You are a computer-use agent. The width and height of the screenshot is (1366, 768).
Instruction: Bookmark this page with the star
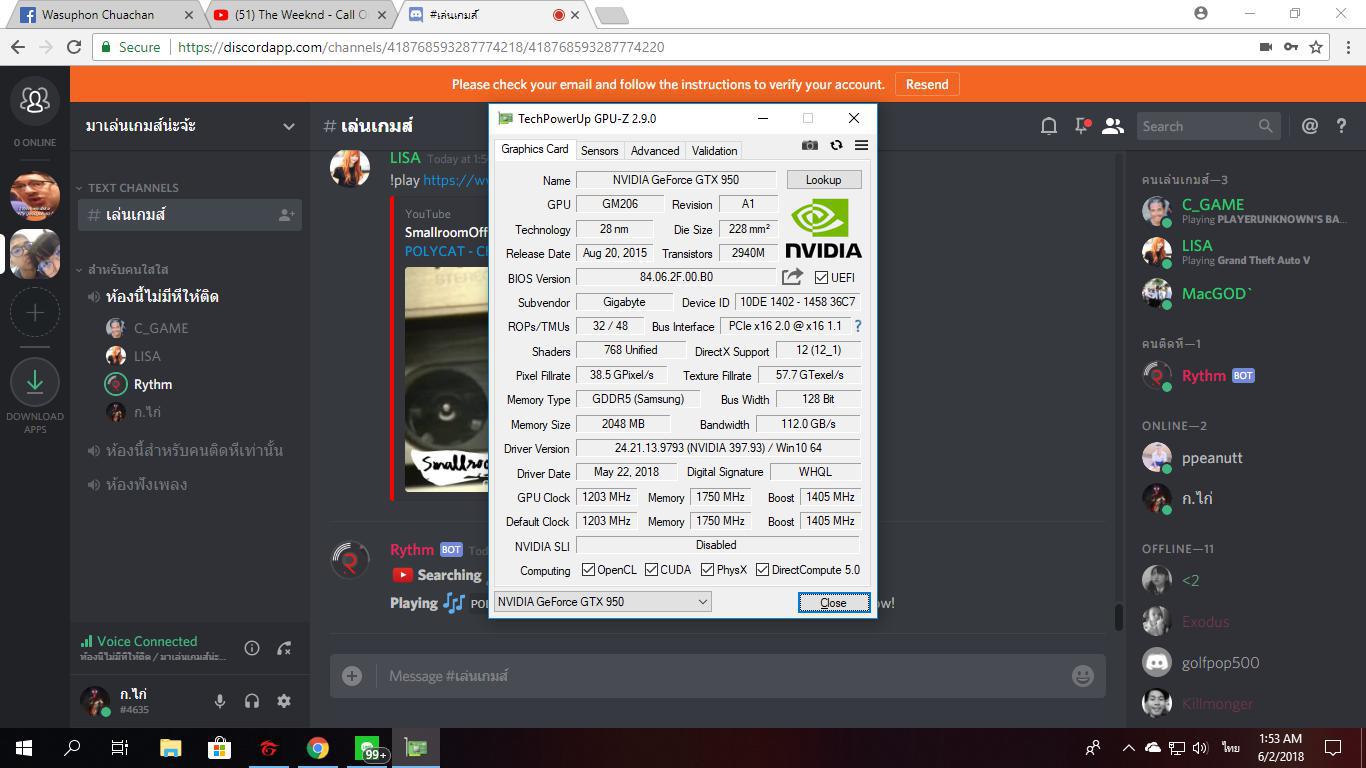pos(1317,47)
